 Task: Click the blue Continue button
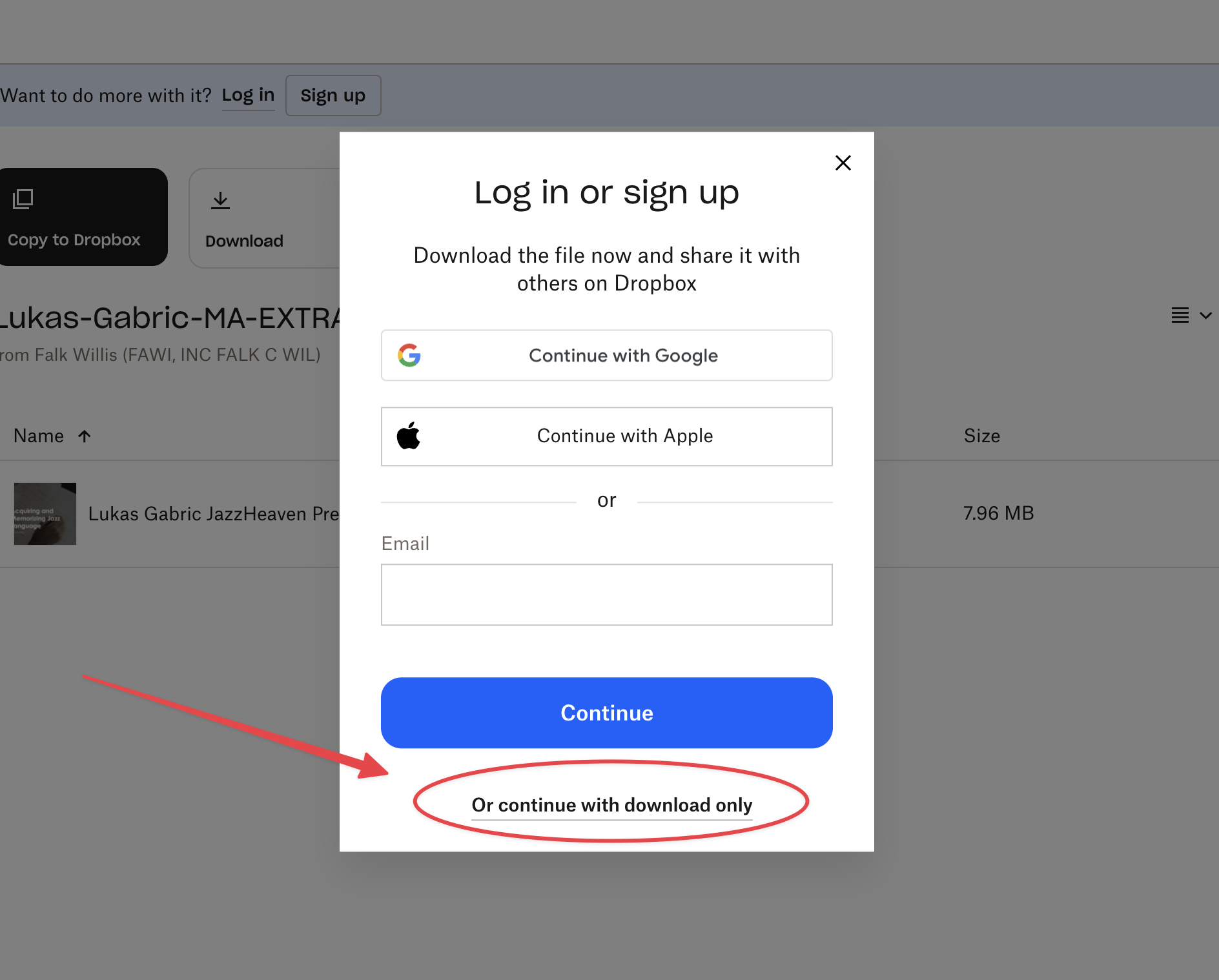tap(606, 713)
